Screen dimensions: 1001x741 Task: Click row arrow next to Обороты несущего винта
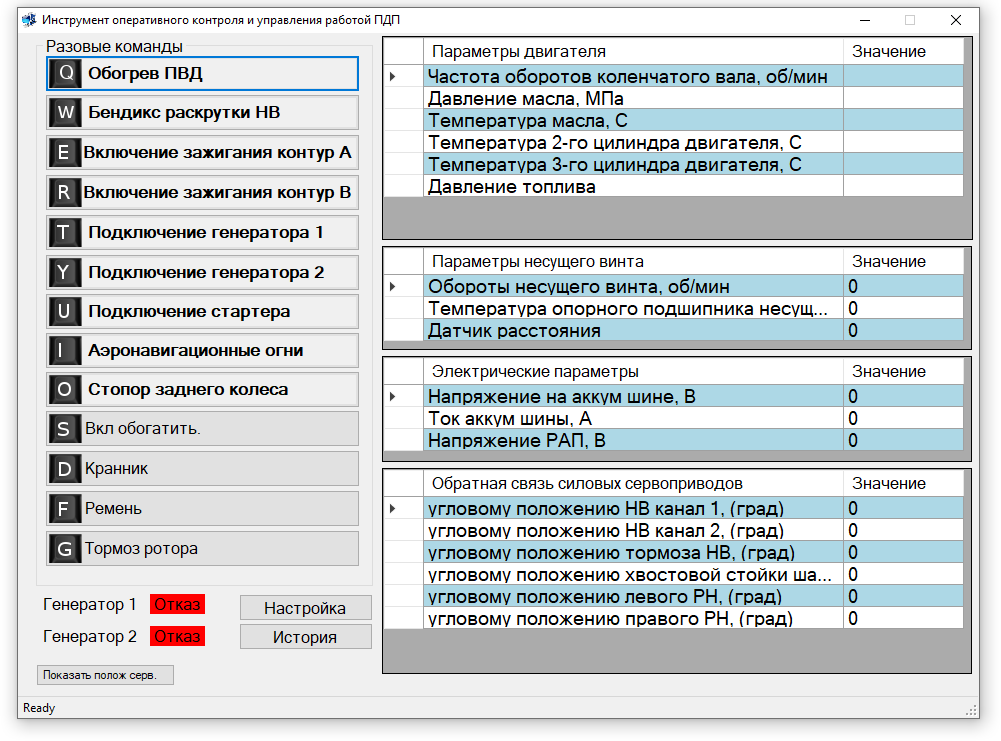click(393, 287)
